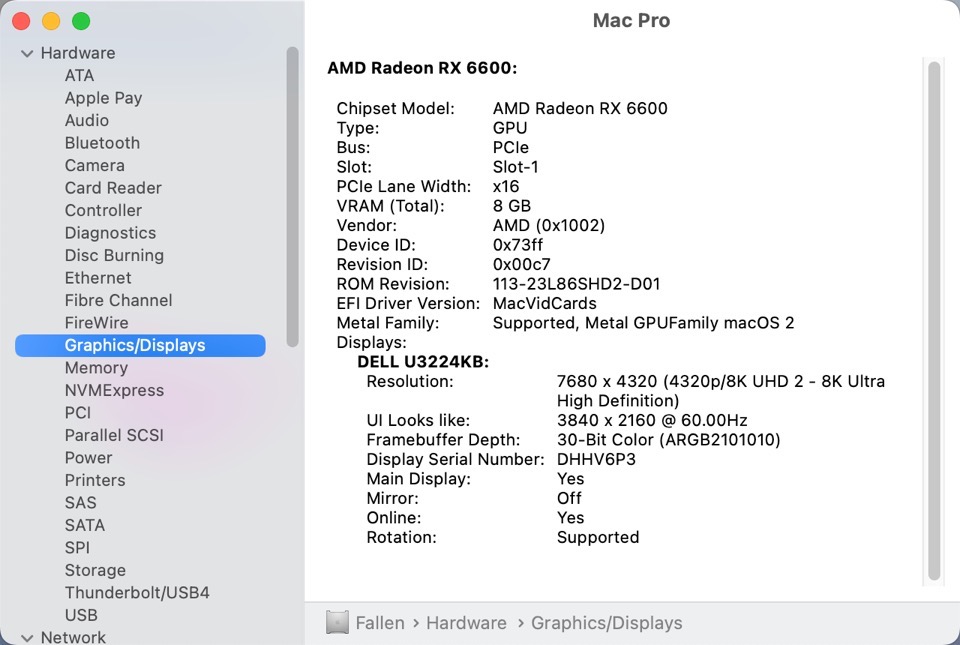Select Bluetooth in the sidebar
Viewport: 960px width, 645px height.
click(x=102, y=143)
